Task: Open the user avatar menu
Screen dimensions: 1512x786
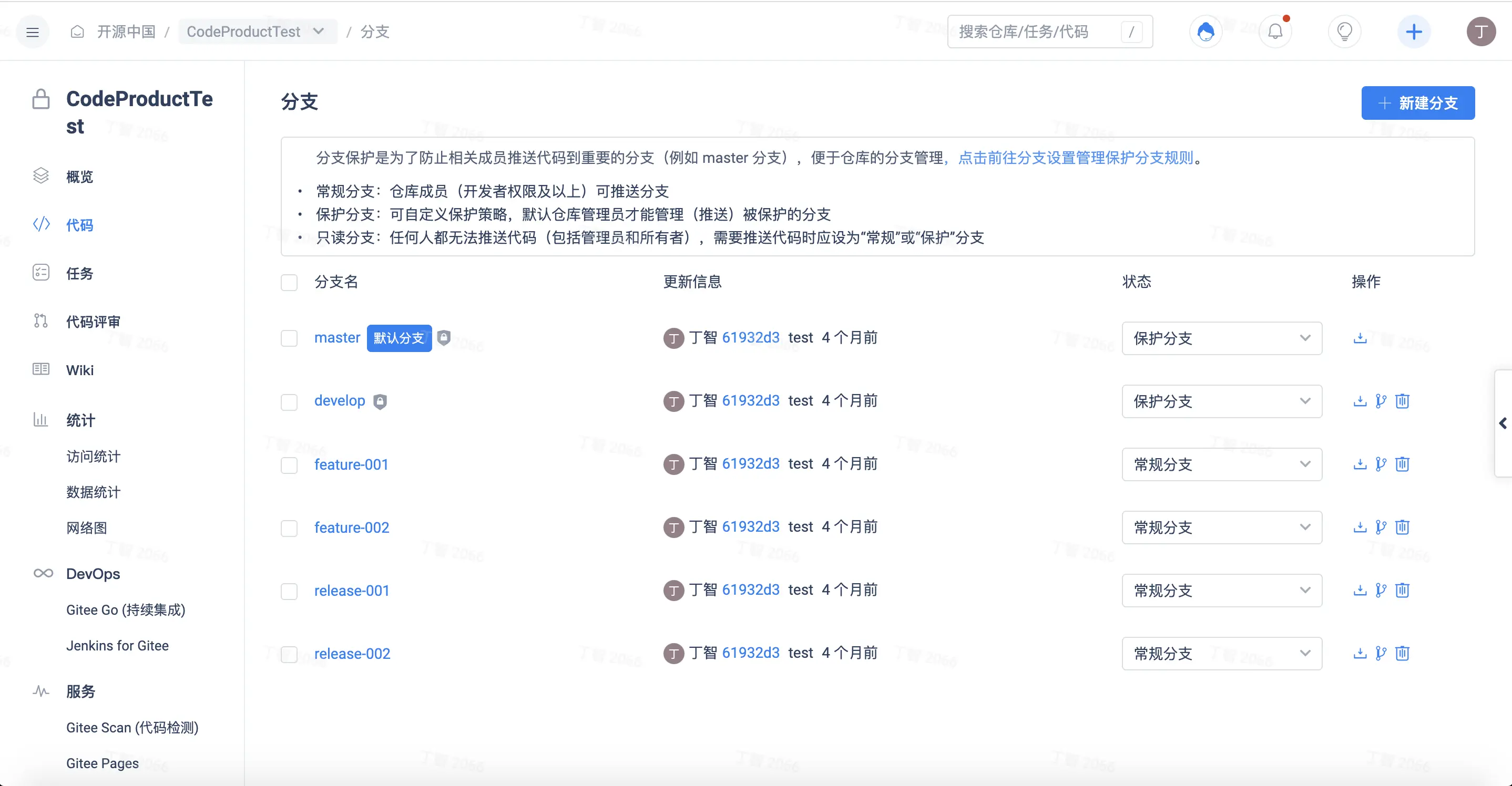Action: pos(1481,32)
